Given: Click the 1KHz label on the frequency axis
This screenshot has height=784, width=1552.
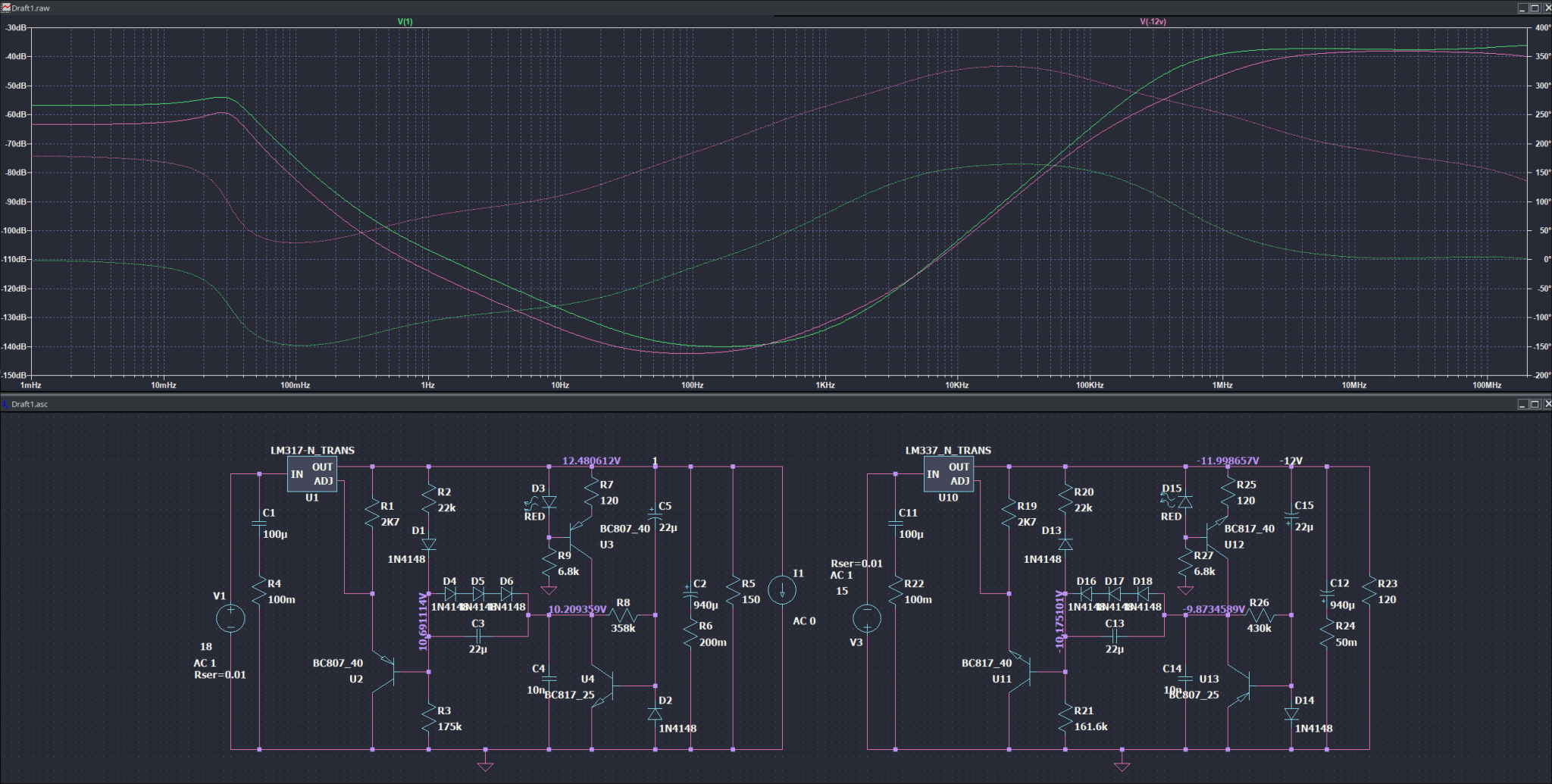Looking at the screenshot, I should (824, 385).
